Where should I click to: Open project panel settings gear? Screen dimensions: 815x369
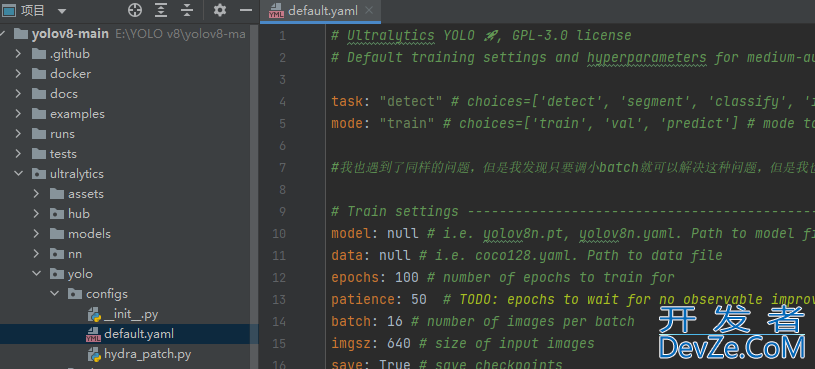[220, 10]
